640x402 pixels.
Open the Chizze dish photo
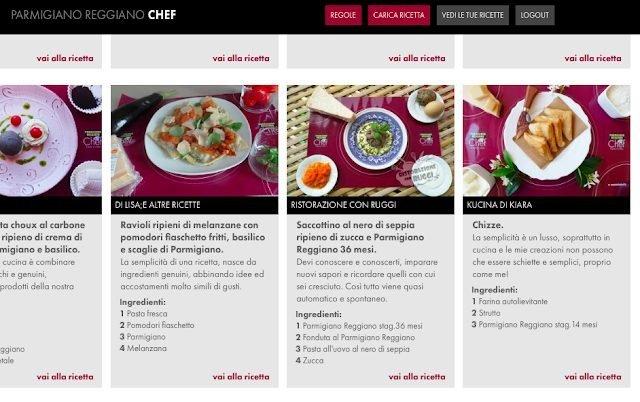[546, 141]
